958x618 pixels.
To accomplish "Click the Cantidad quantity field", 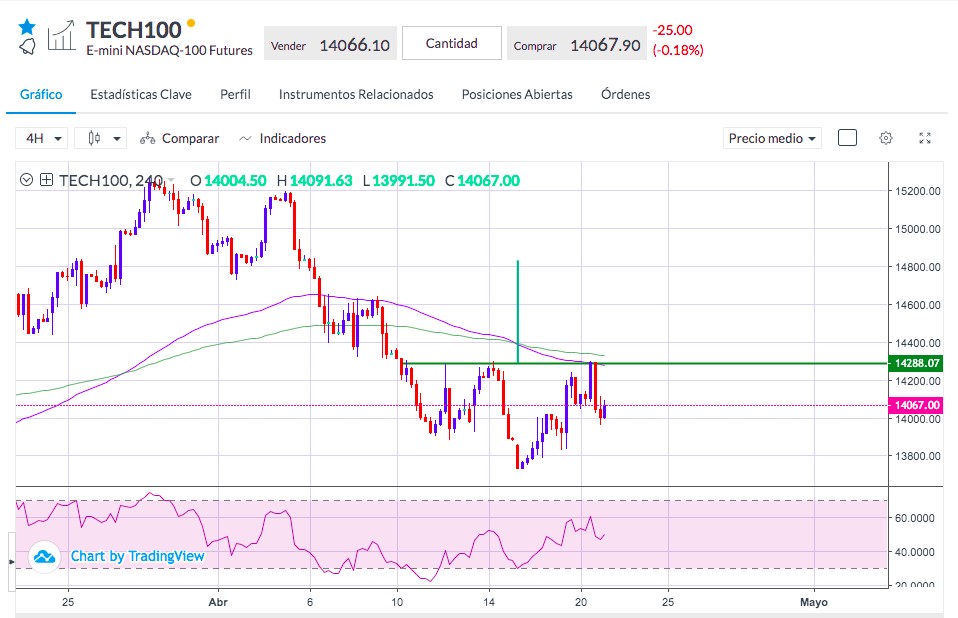I will click(x=452, y=43).
